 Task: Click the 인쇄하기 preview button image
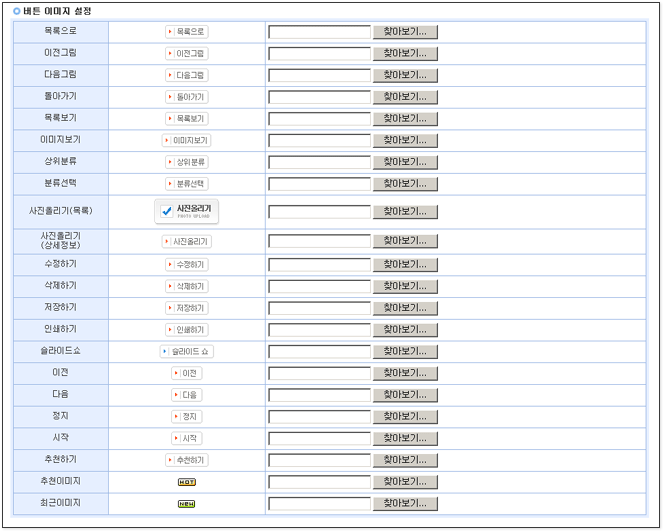186,330
